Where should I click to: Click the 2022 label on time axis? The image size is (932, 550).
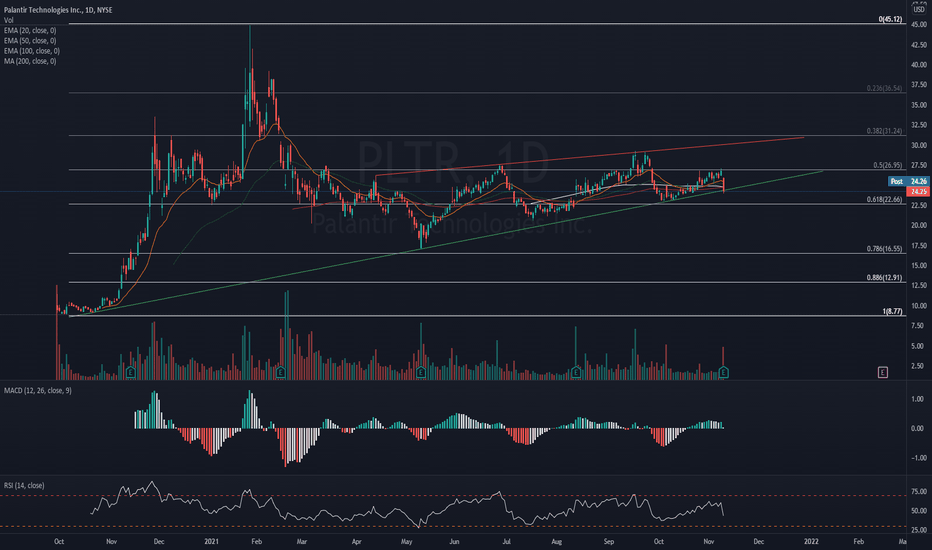811,542
